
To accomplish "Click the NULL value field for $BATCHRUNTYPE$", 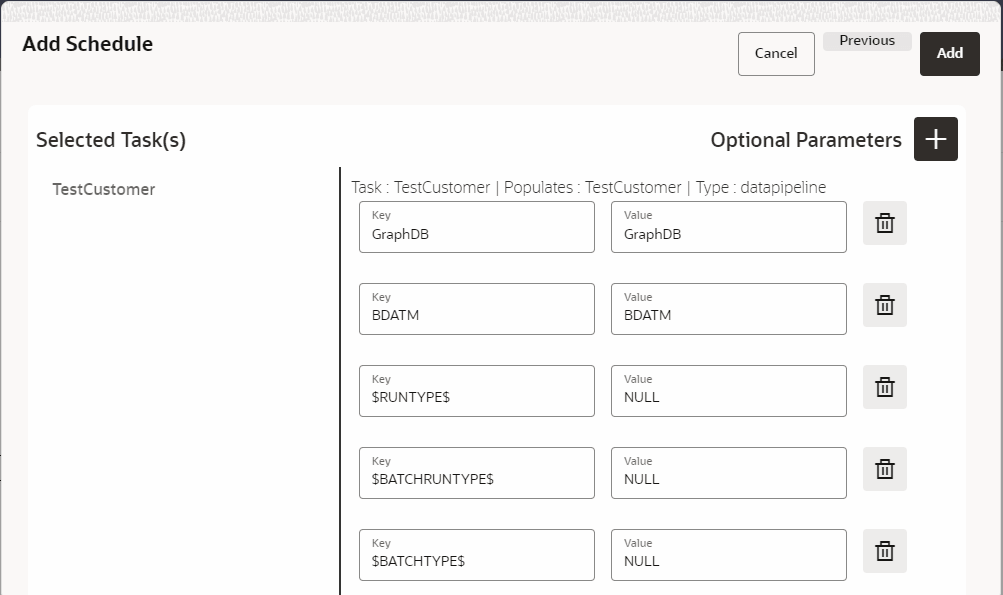I will tap(728, 480).
